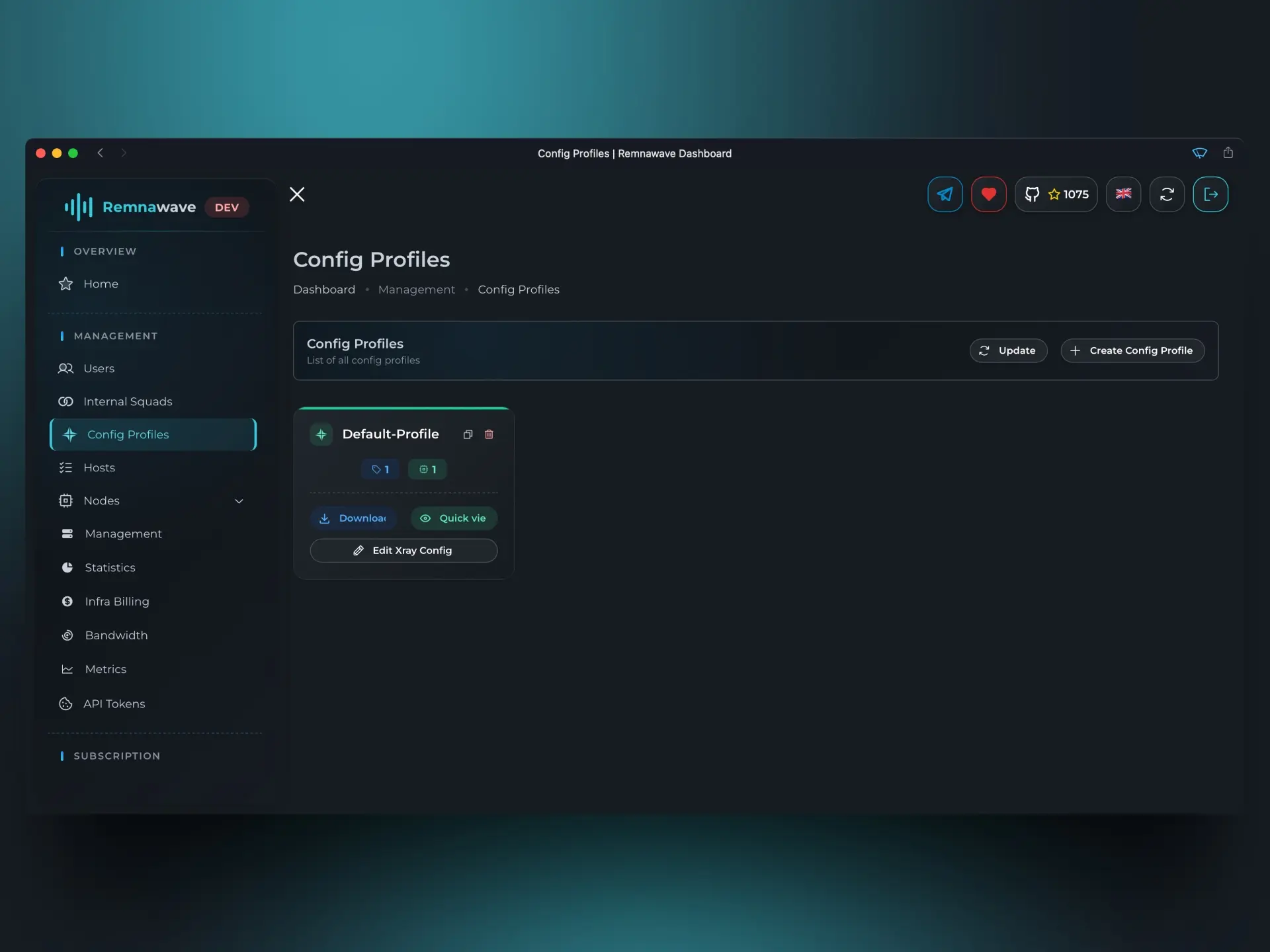Image resolution: width=1270 pixels, height=952 pixels.
Task: Log out using the exit icon
Action: [1212, 194]
